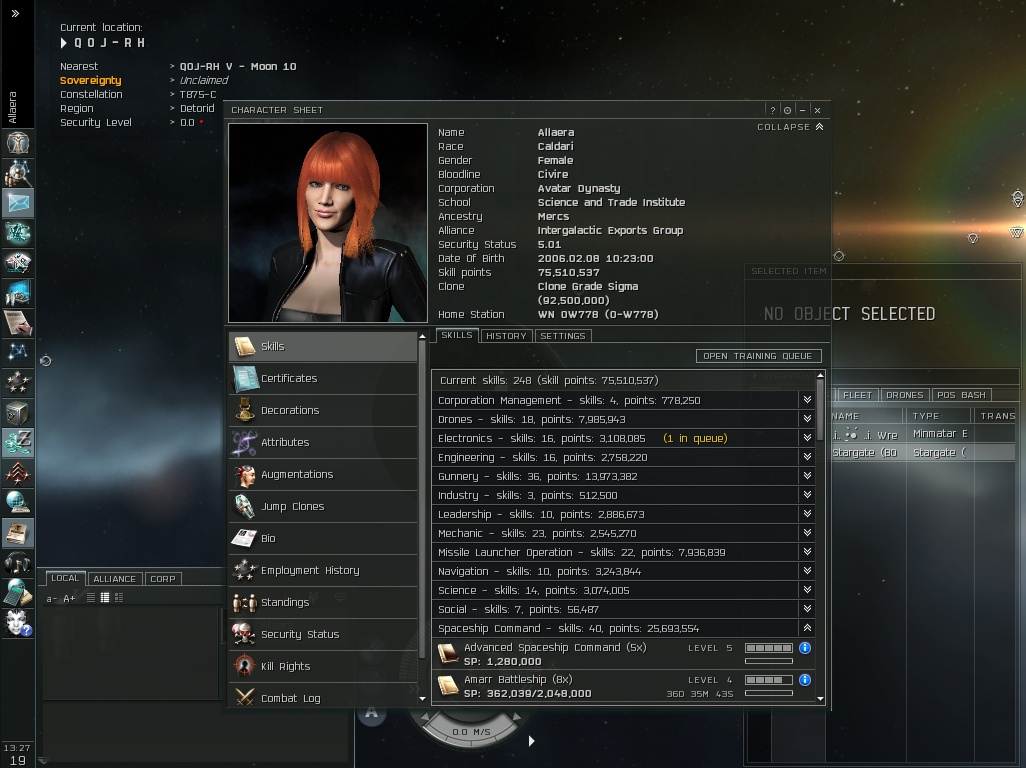Expand the Social skill group
Image resolution: width=1026 pixels, height=768 pixels.
pyautogui.click(x=807, y=609)
